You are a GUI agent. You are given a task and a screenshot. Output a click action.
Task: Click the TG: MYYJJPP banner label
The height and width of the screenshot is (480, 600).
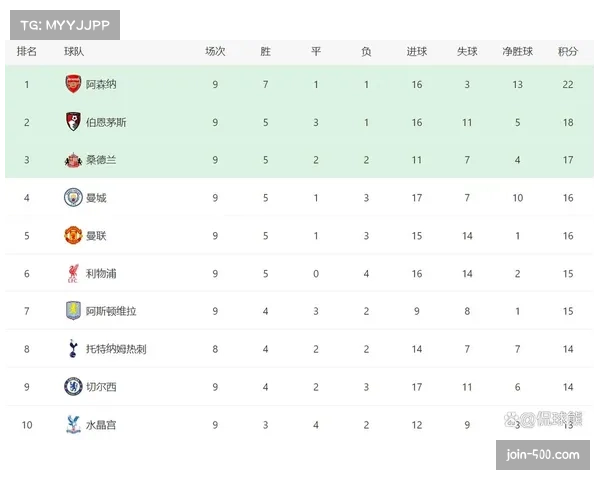[64, 24]
